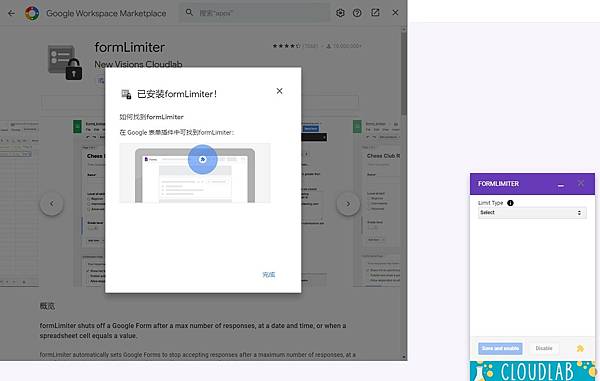Click New Visions Cloudlab developer link
This screenshot has height=381, width=600.
pos(138,64)
